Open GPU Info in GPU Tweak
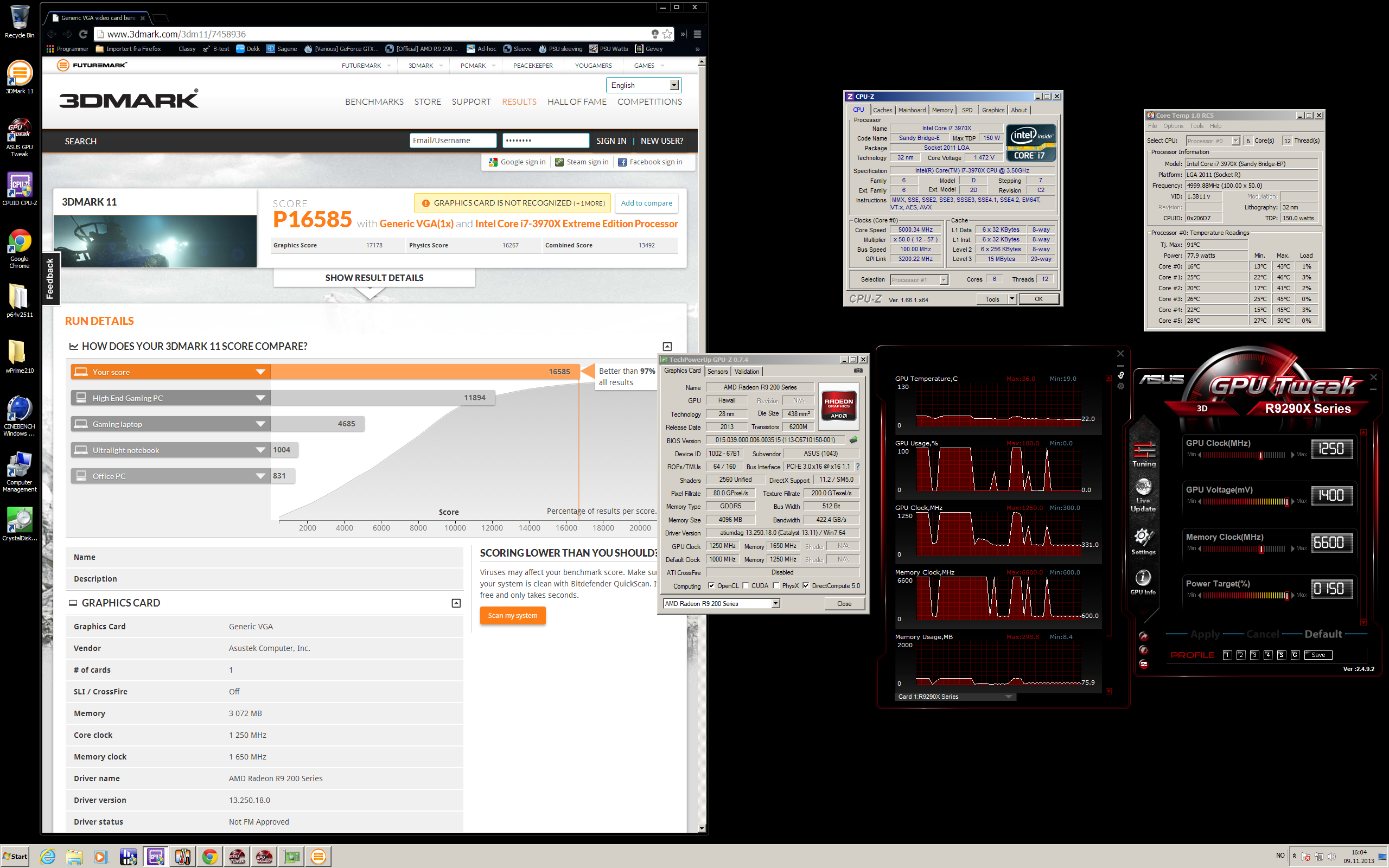This screenshot has width=1389, height=868. coord(1143,582)
